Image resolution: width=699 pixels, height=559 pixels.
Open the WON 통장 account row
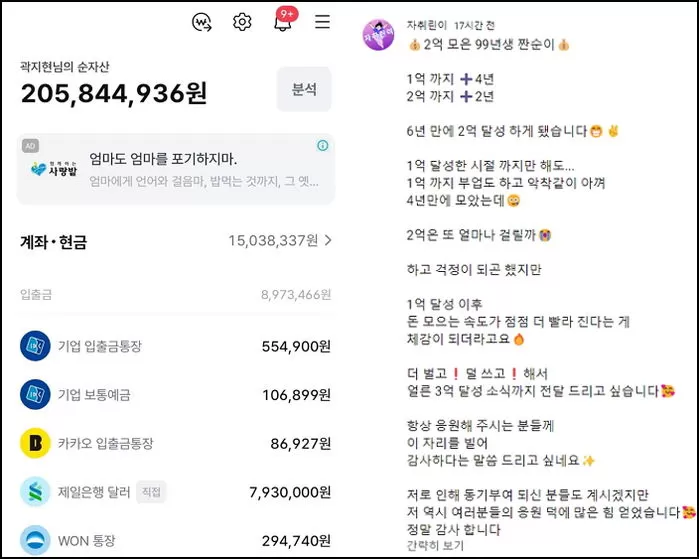pyautogui.click(x=176, y=540)
